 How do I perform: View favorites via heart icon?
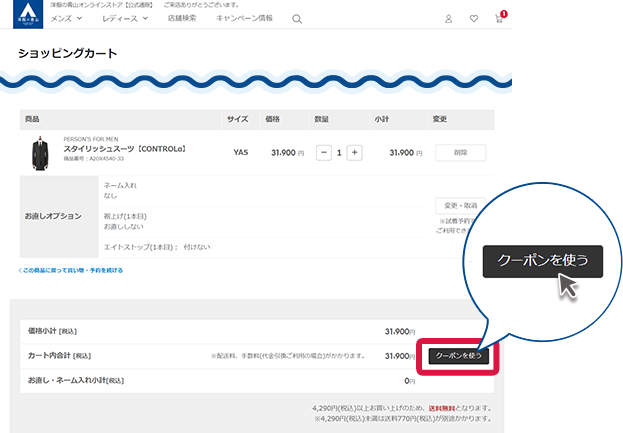pyautogui.click(x=474, y=19)
